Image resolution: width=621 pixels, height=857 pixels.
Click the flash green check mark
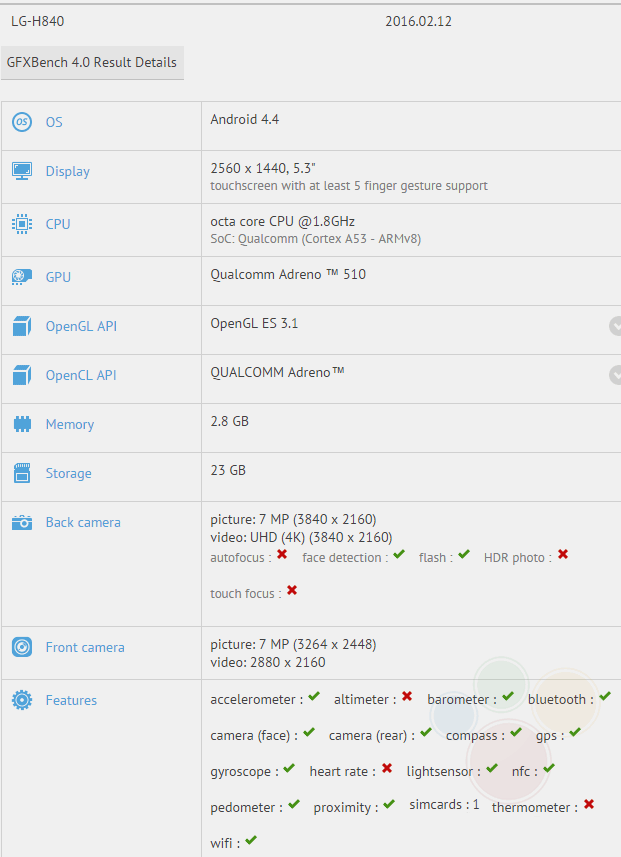pos(464,554)
